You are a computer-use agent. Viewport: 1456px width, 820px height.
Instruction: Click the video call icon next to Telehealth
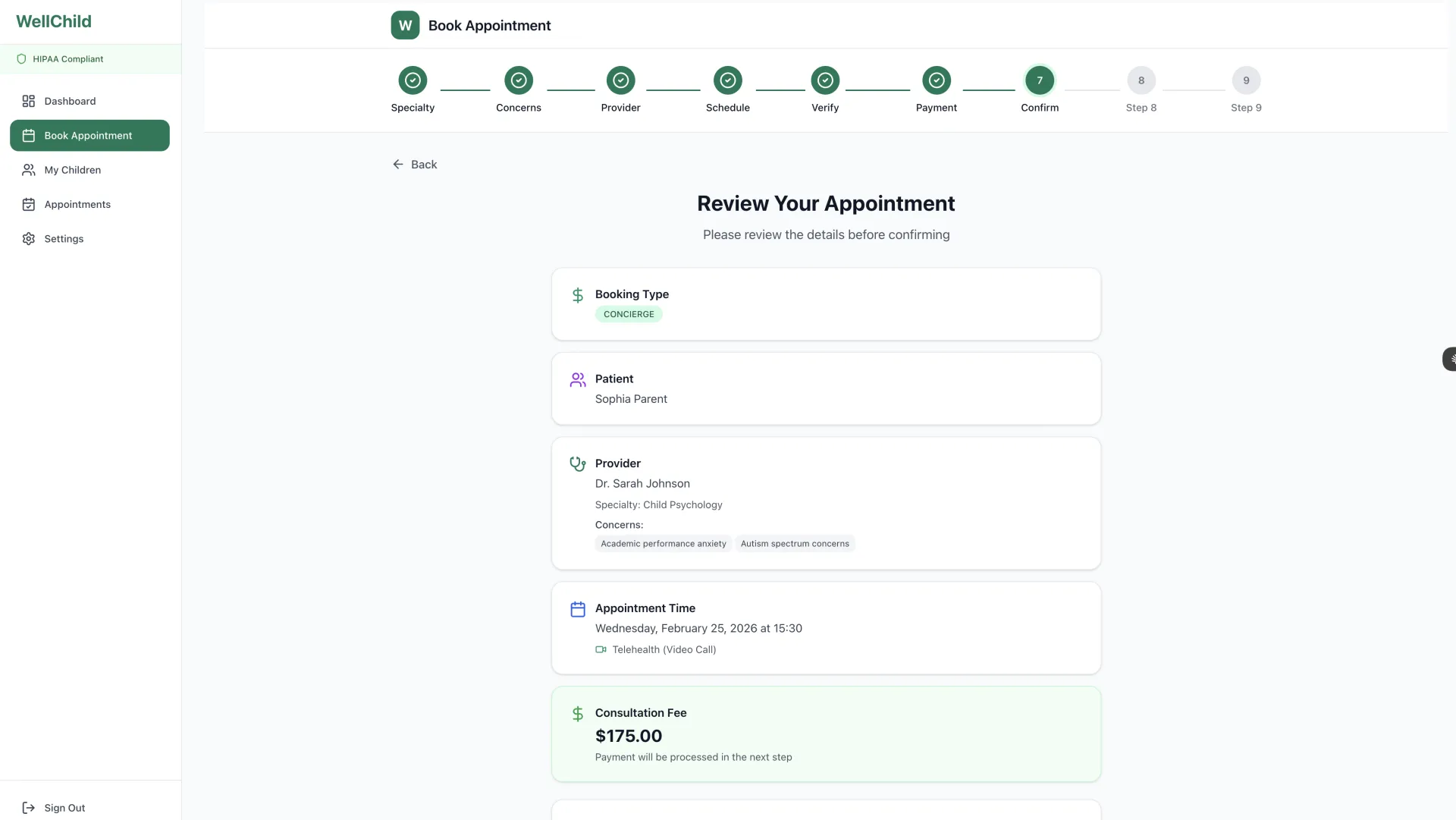(x=601, y=649)
